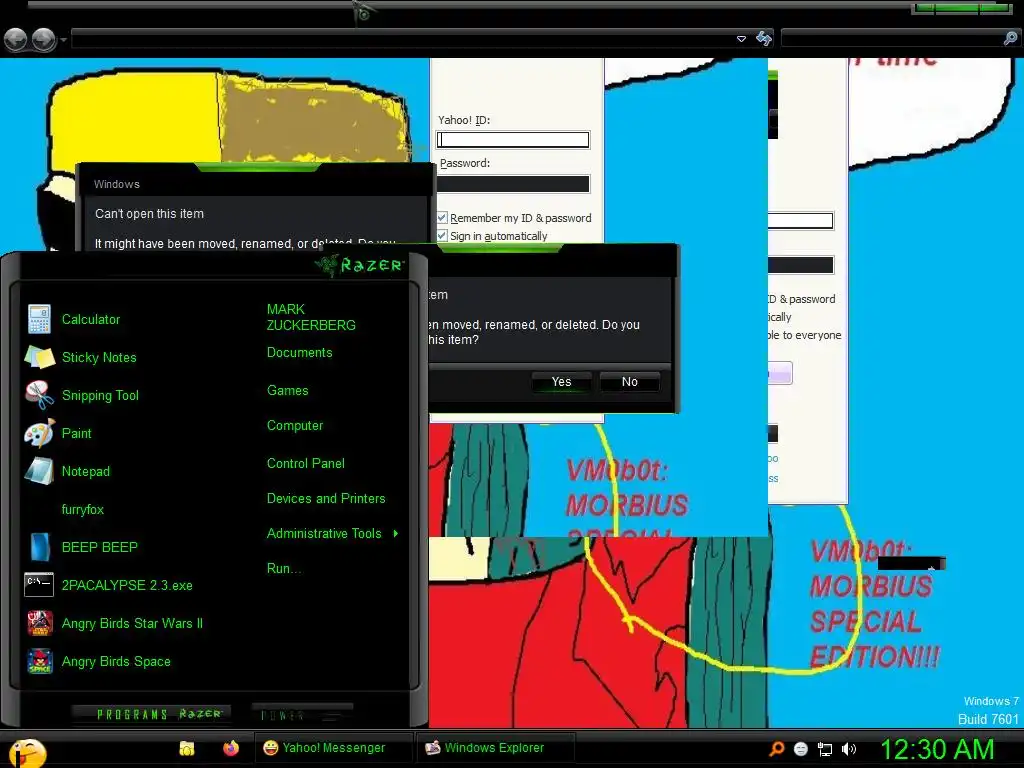Switch to Windows Explorer taskbar button
The height and width of the screenshot is (768, 1024).
[495, 748]
